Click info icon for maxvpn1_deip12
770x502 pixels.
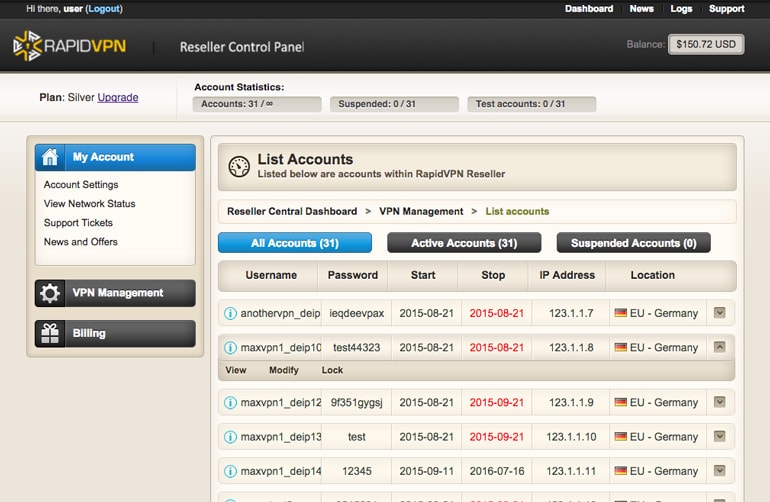tap(230, 403)
